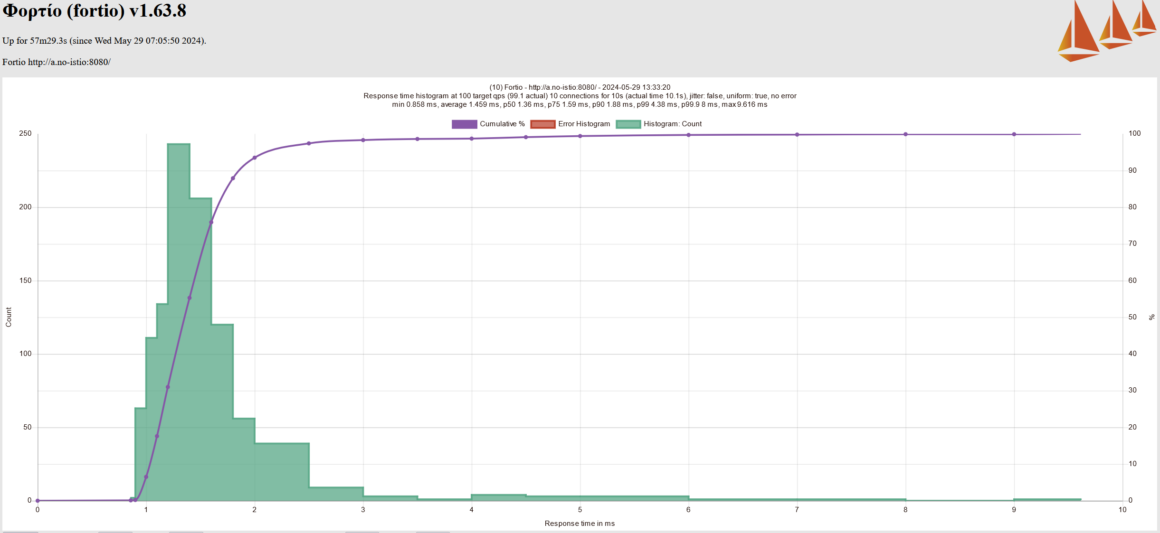The width and height of the screenshot is (1160, 533).
Task: Click the "min 0.858 ms, average 1.459 ms" stats line
Action: tap(580, 105)
